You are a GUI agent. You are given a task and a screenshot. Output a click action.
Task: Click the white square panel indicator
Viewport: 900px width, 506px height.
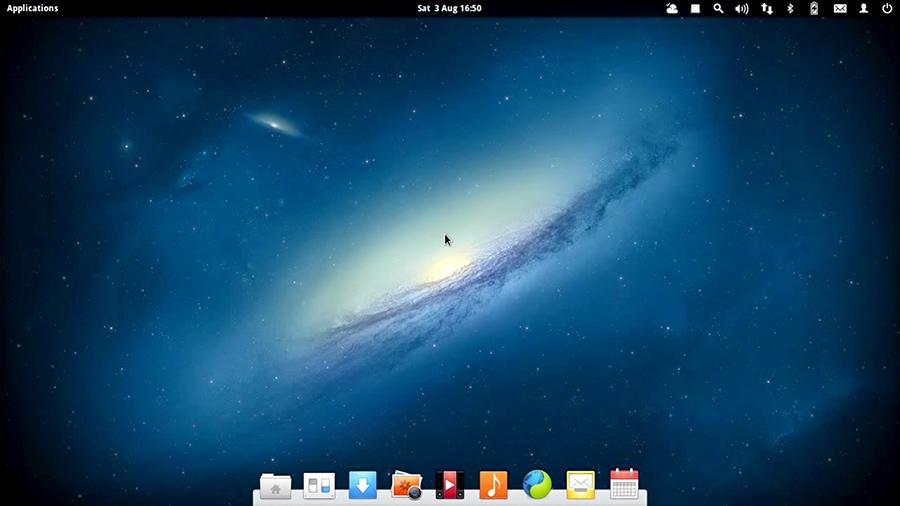[x=696, y=8]
